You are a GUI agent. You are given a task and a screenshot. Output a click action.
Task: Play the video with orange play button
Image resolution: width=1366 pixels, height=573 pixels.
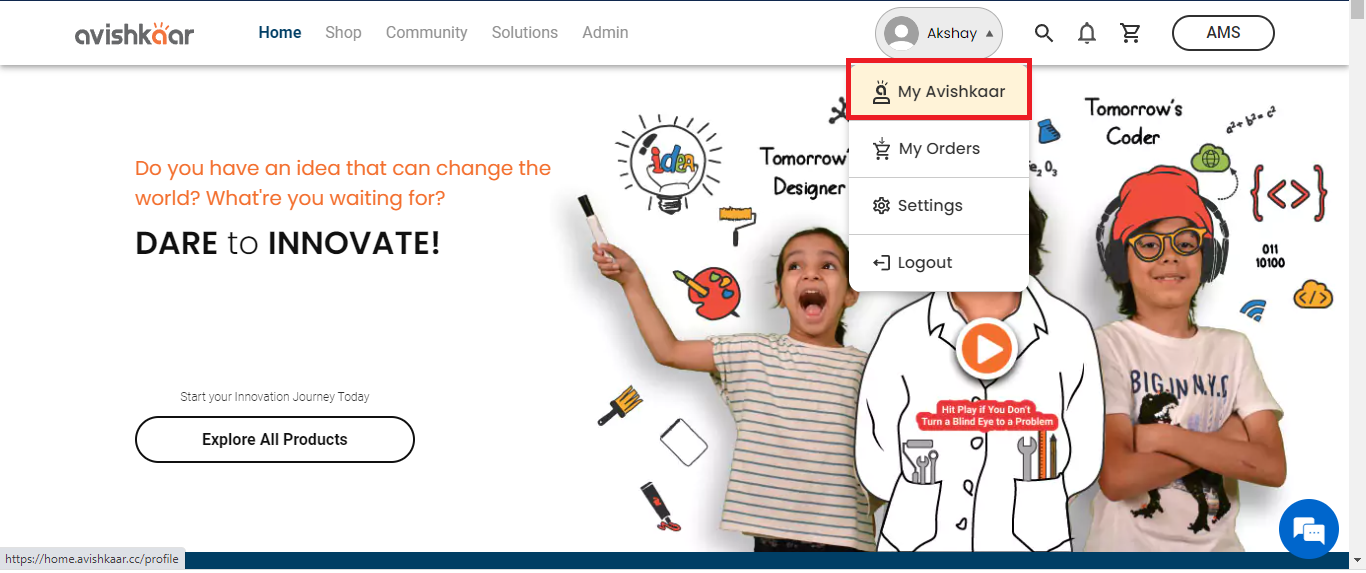coord(987,349)
